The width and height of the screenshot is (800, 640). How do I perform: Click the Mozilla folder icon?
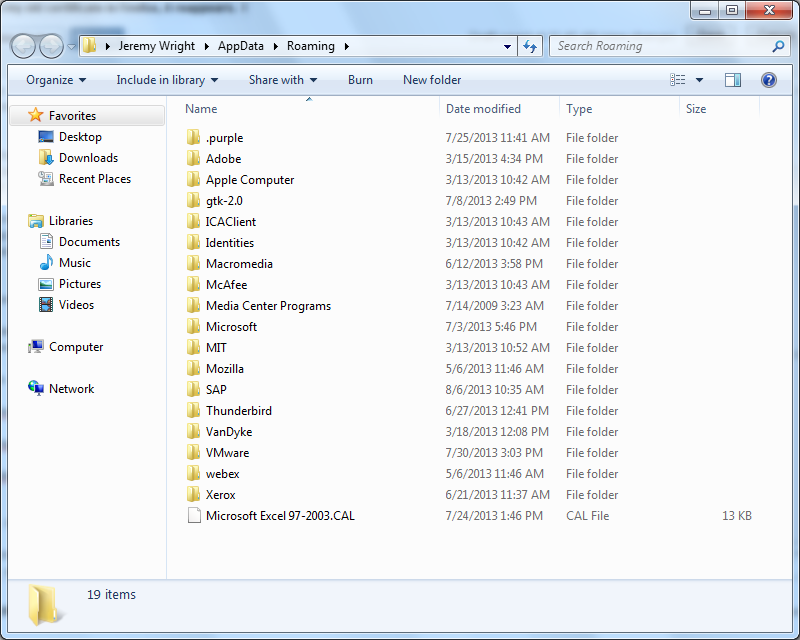pyautogui.click(x=193, y=368)
